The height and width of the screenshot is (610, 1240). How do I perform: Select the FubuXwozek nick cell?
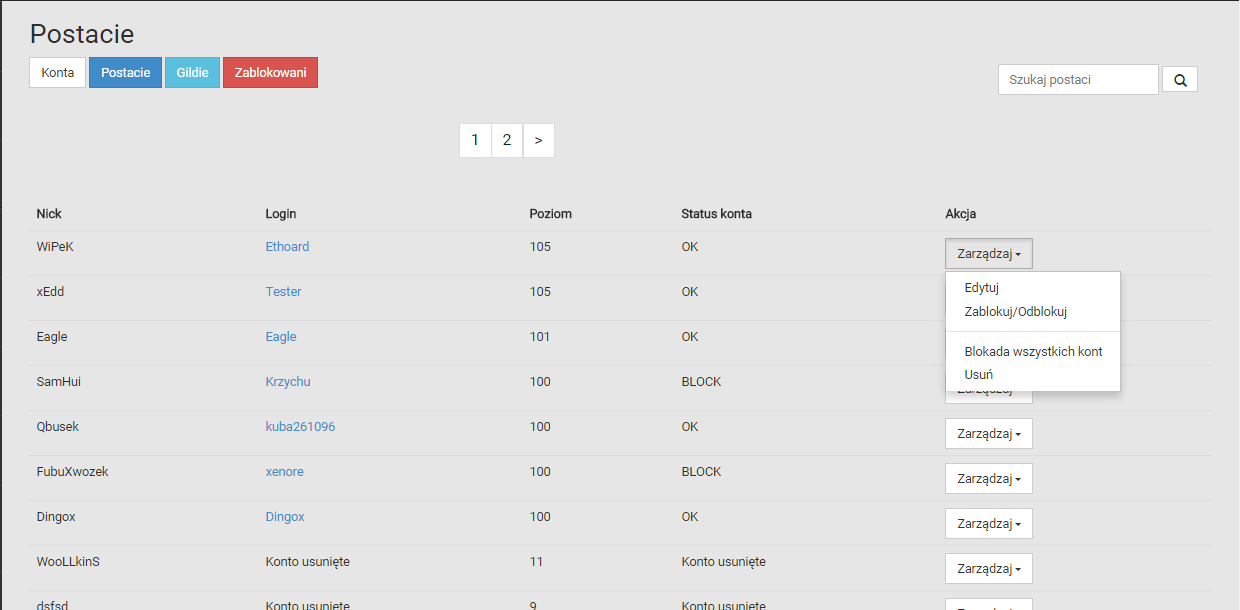(x=72, y=472)
